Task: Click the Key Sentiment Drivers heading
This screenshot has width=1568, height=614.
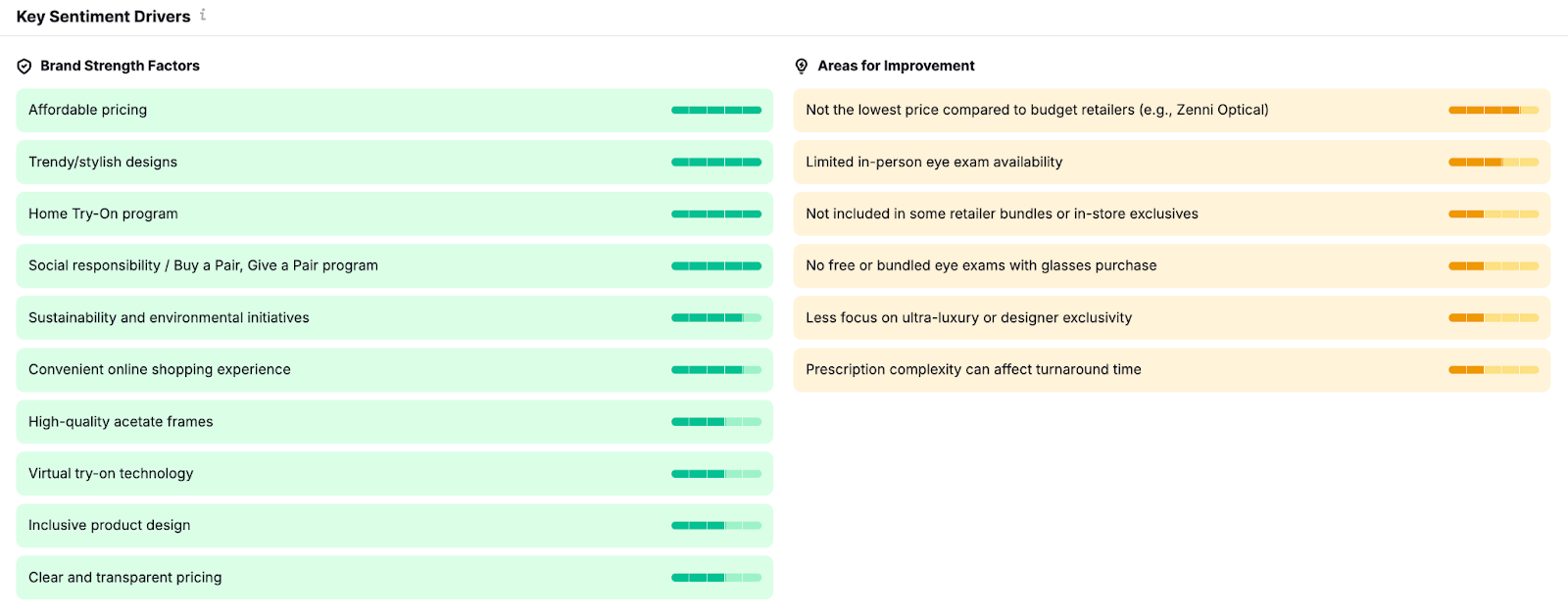Action: pos(103,17)
